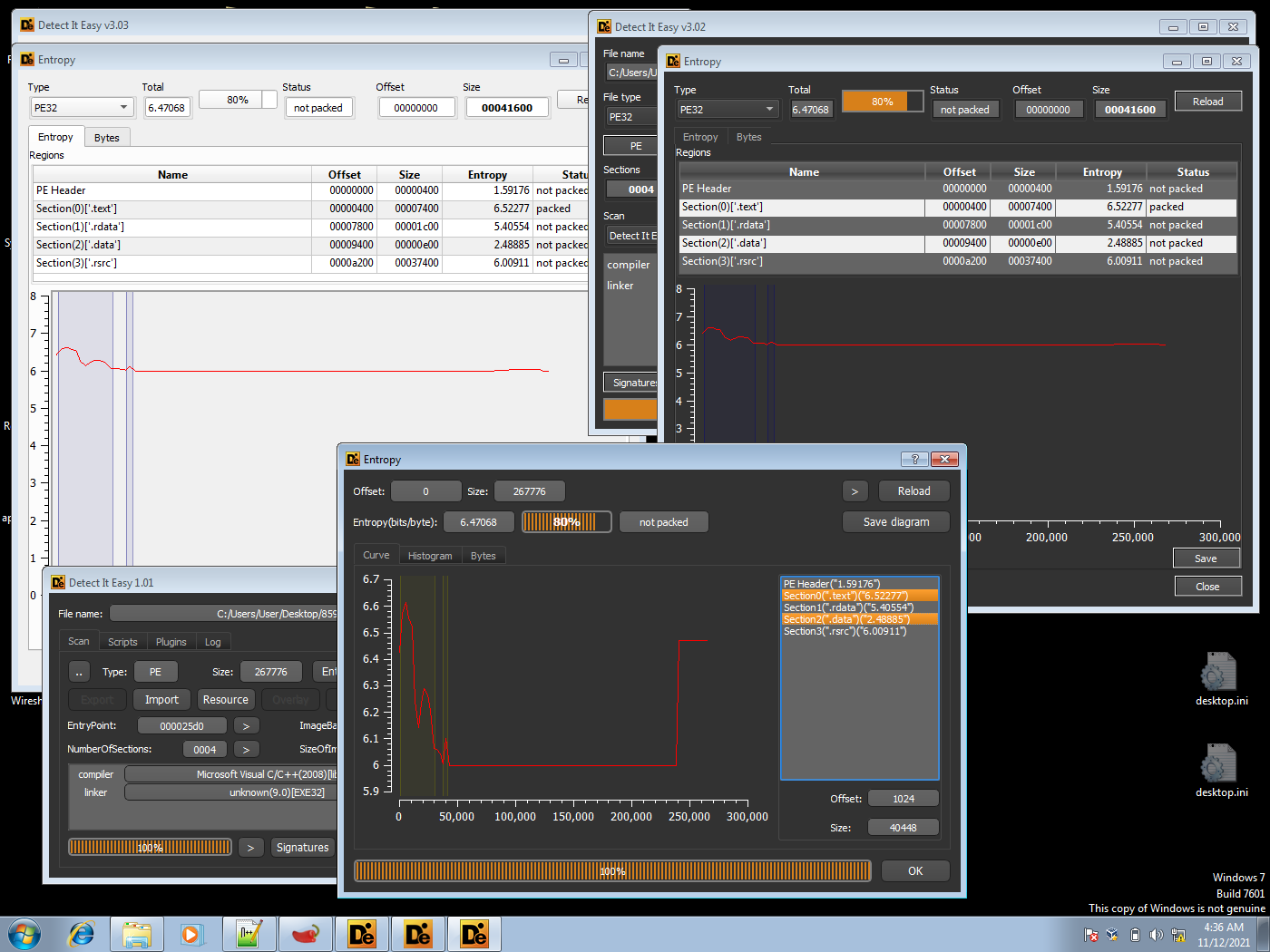Select the upper desktop.ini desktop icon
1270x952 pixels.
pyautogui.click(x=1221, y=679)
